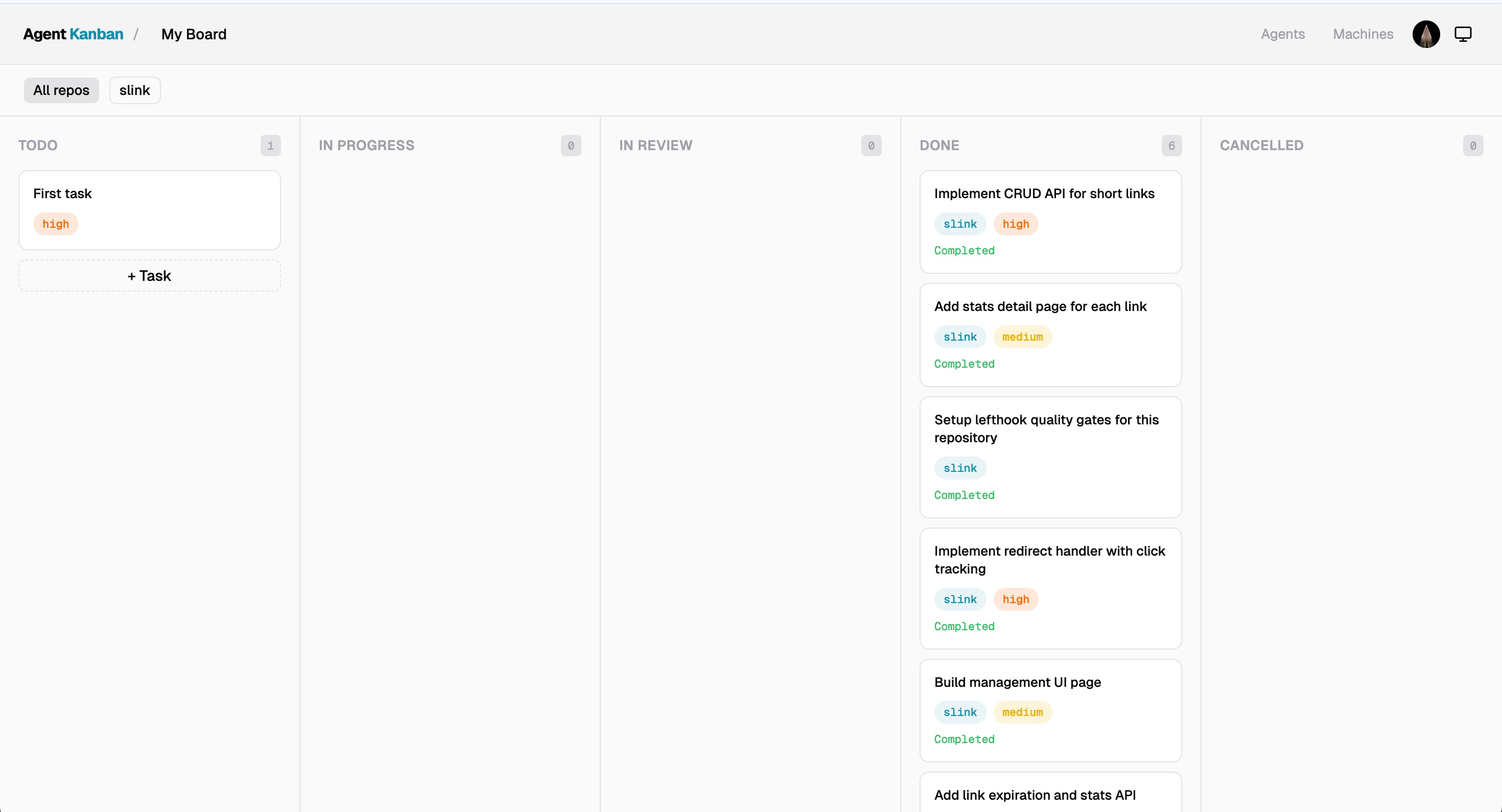Switch to the 'All repos' filter
Image resolution: width=1502 pixels, height=812 pixels.
(61, 90)
